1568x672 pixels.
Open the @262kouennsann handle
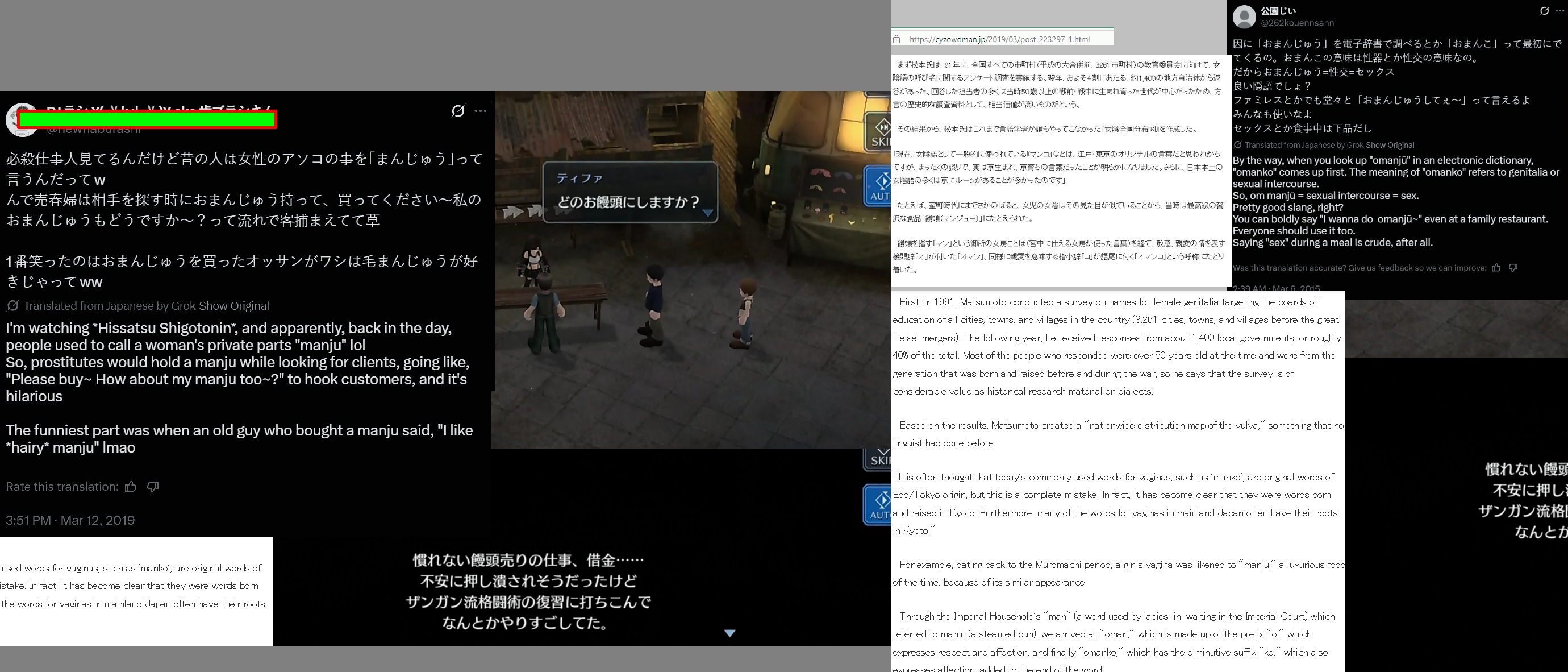pos(1296,23)
